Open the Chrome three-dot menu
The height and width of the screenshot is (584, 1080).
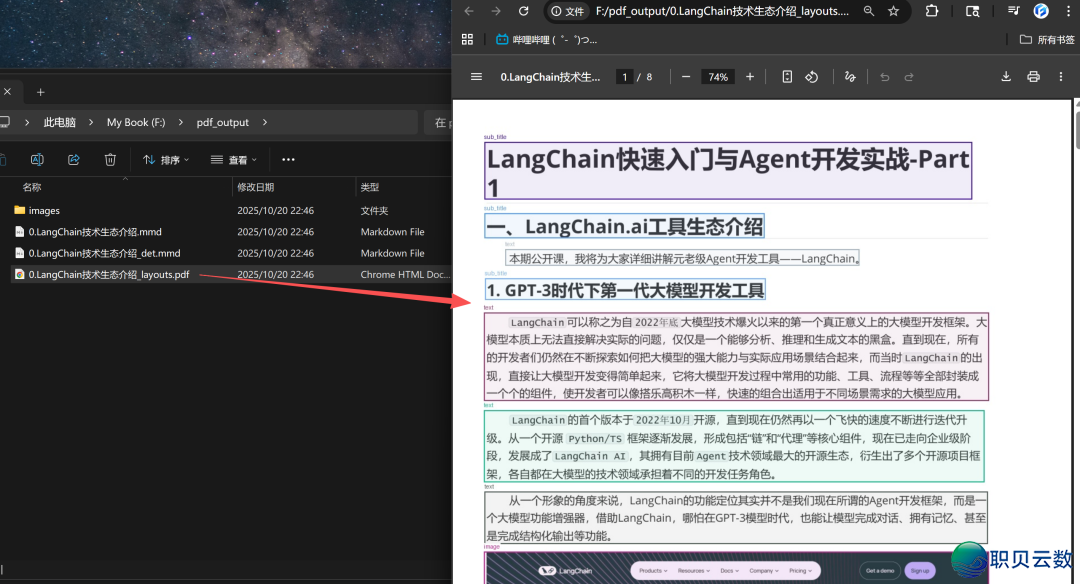pos(1068,12)
